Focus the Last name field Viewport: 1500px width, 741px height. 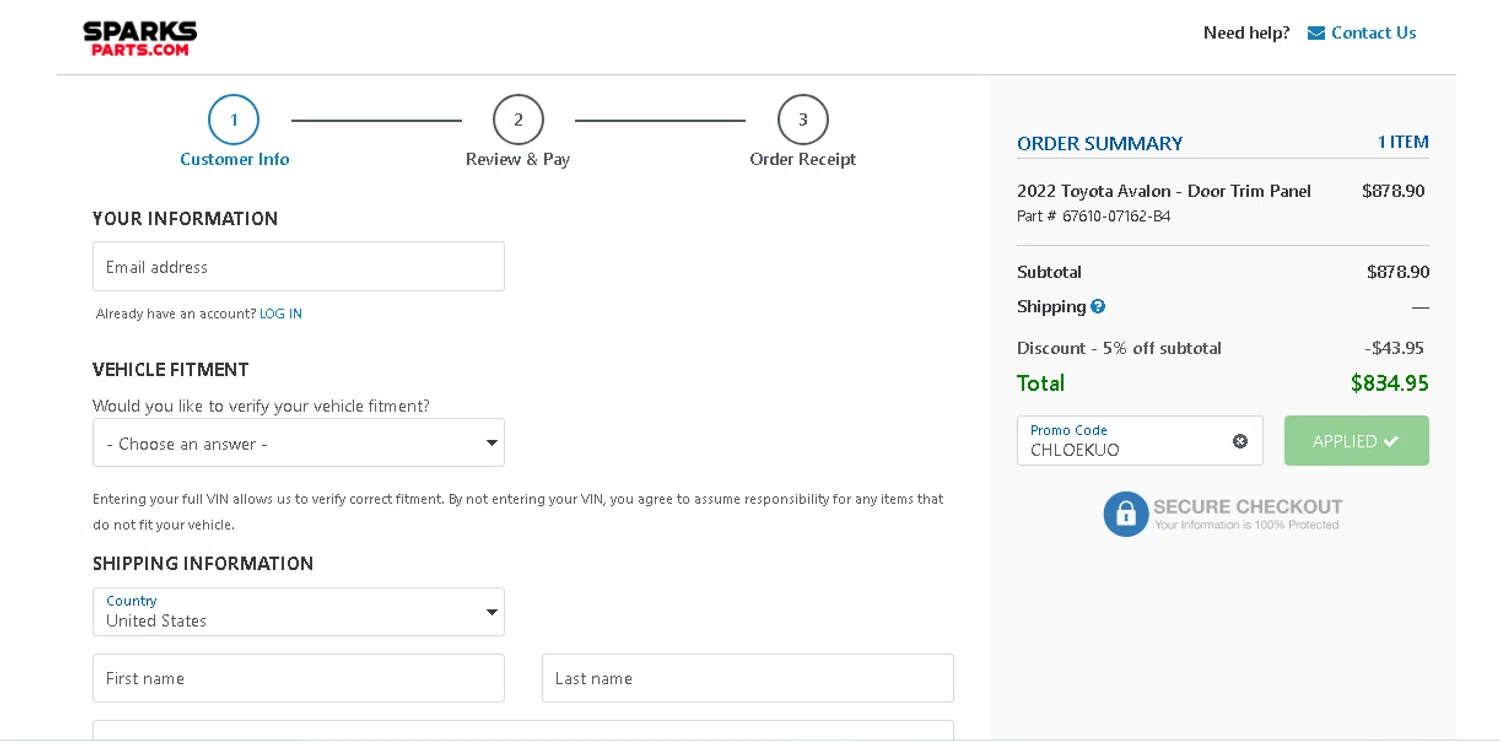click(x=748, y=678)
